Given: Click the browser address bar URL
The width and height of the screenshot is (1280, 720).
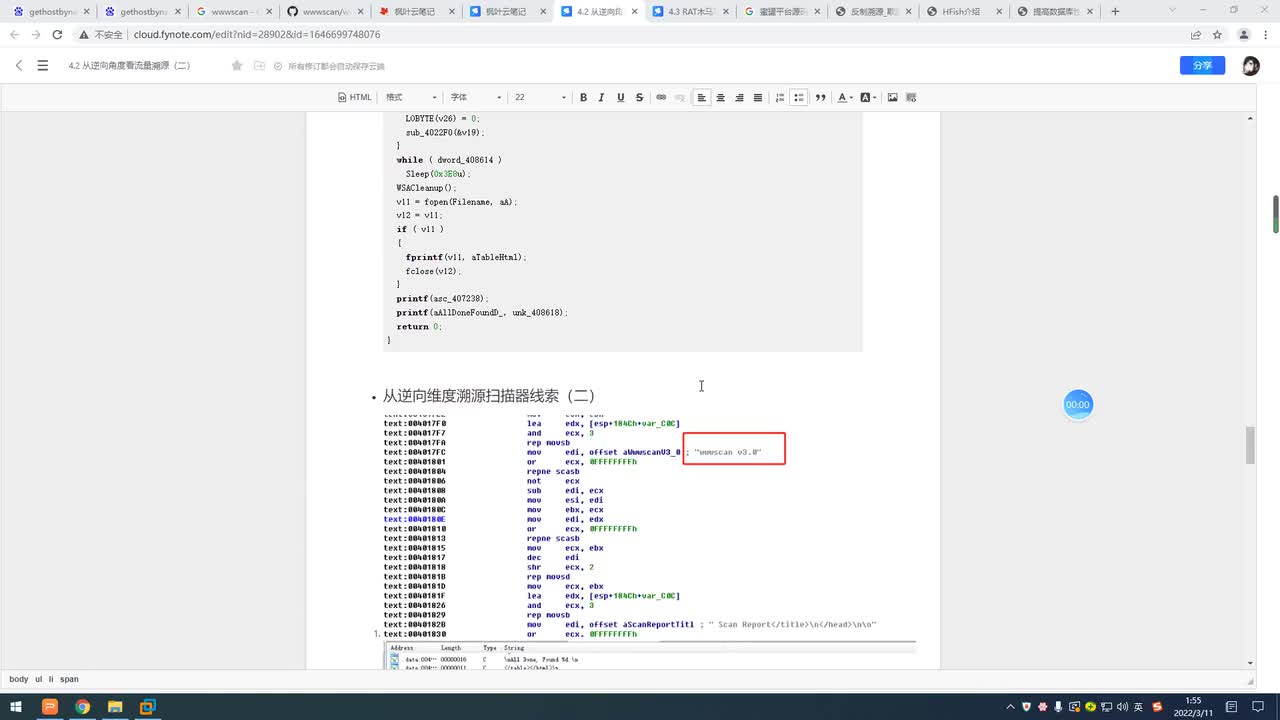Looking at the screenshot, I should tap(257, 34).
